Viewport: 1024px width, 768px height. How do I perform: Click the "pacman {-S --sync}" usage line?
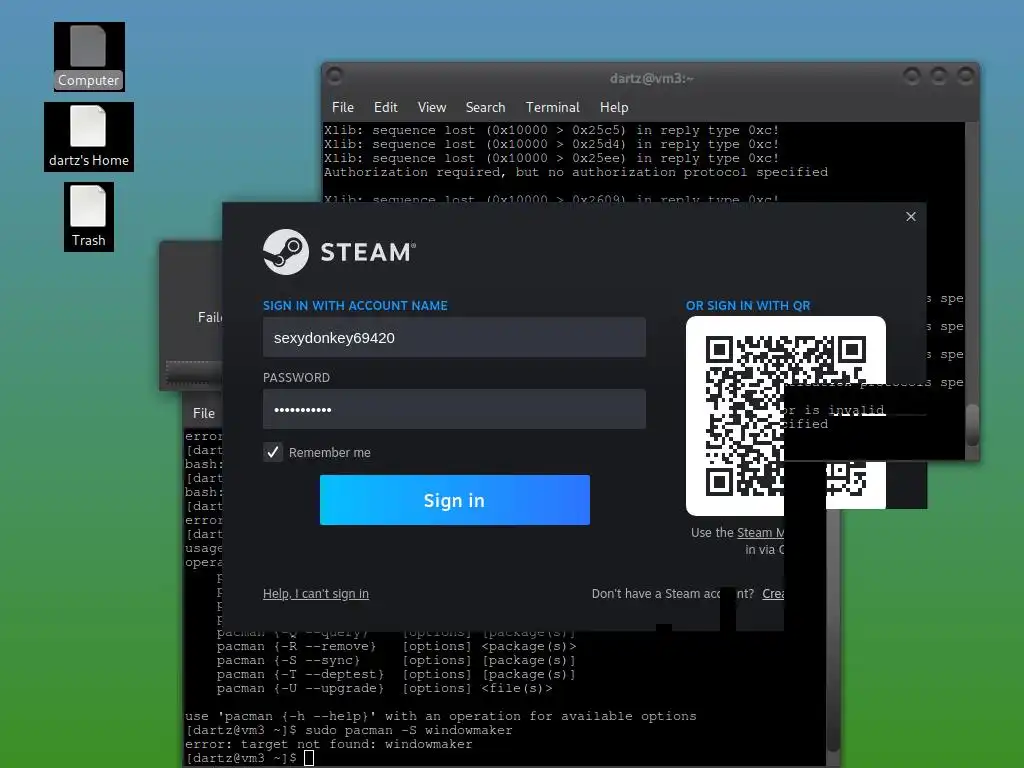click(x=396, y=660)
